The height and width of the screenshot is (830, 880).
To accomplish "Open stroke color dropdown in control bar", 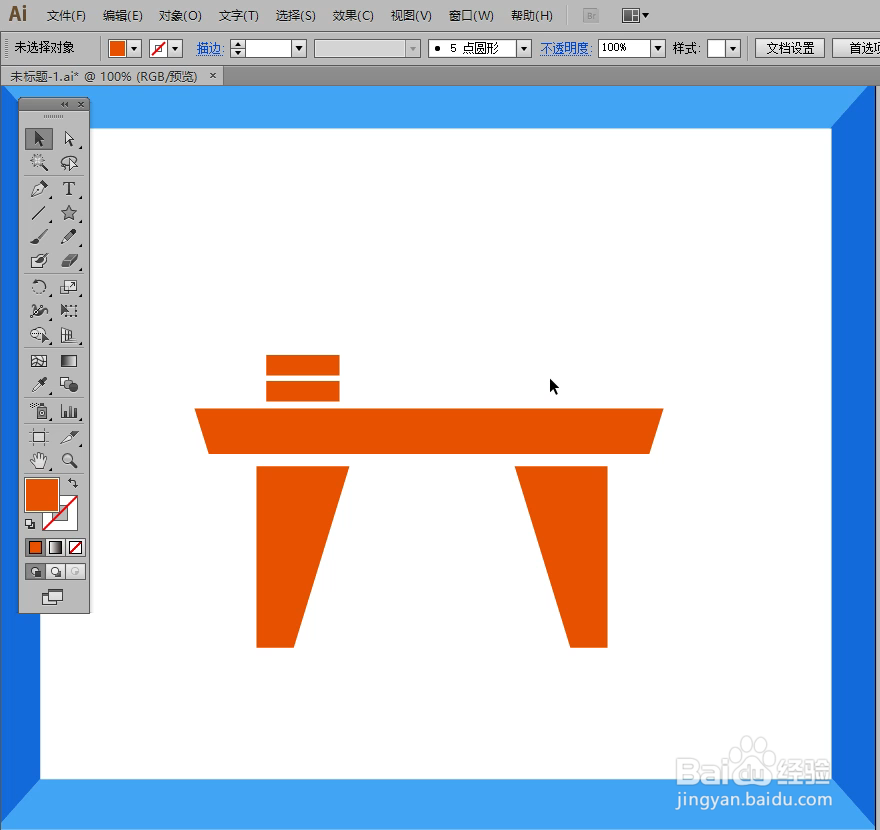I will tap(175, 49).
